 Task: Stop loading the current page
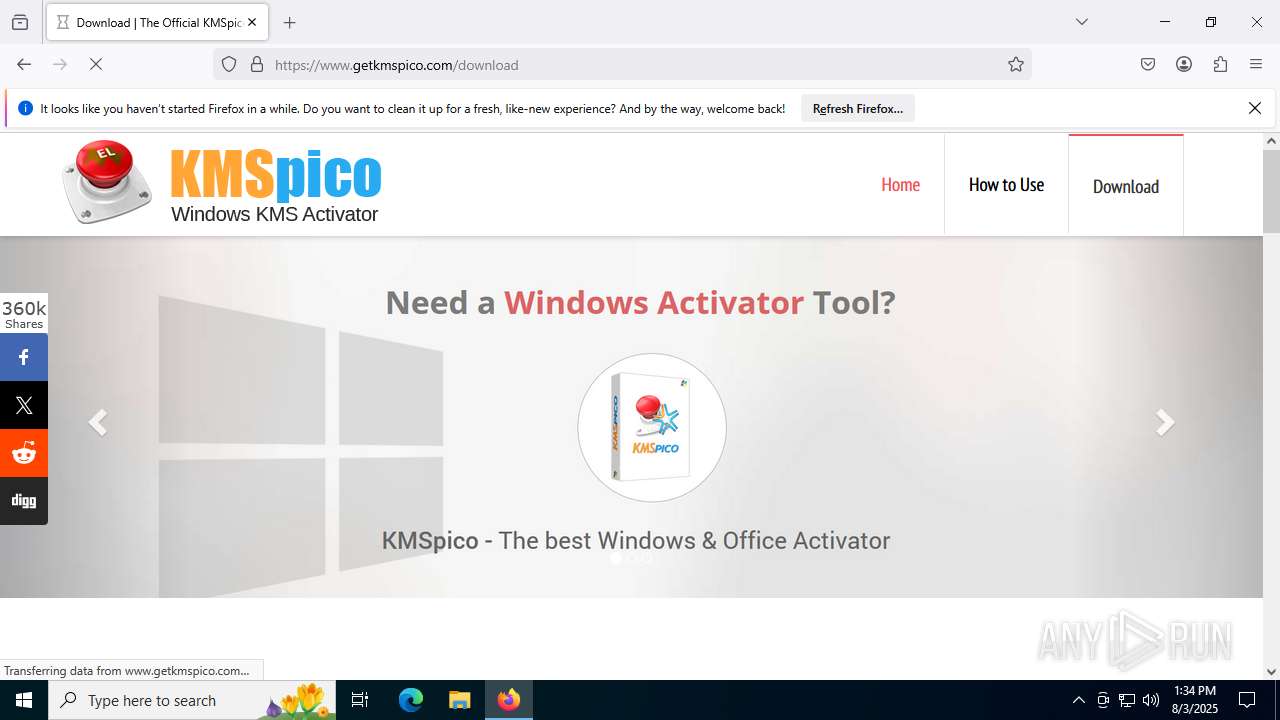click(x=96, y=64)
